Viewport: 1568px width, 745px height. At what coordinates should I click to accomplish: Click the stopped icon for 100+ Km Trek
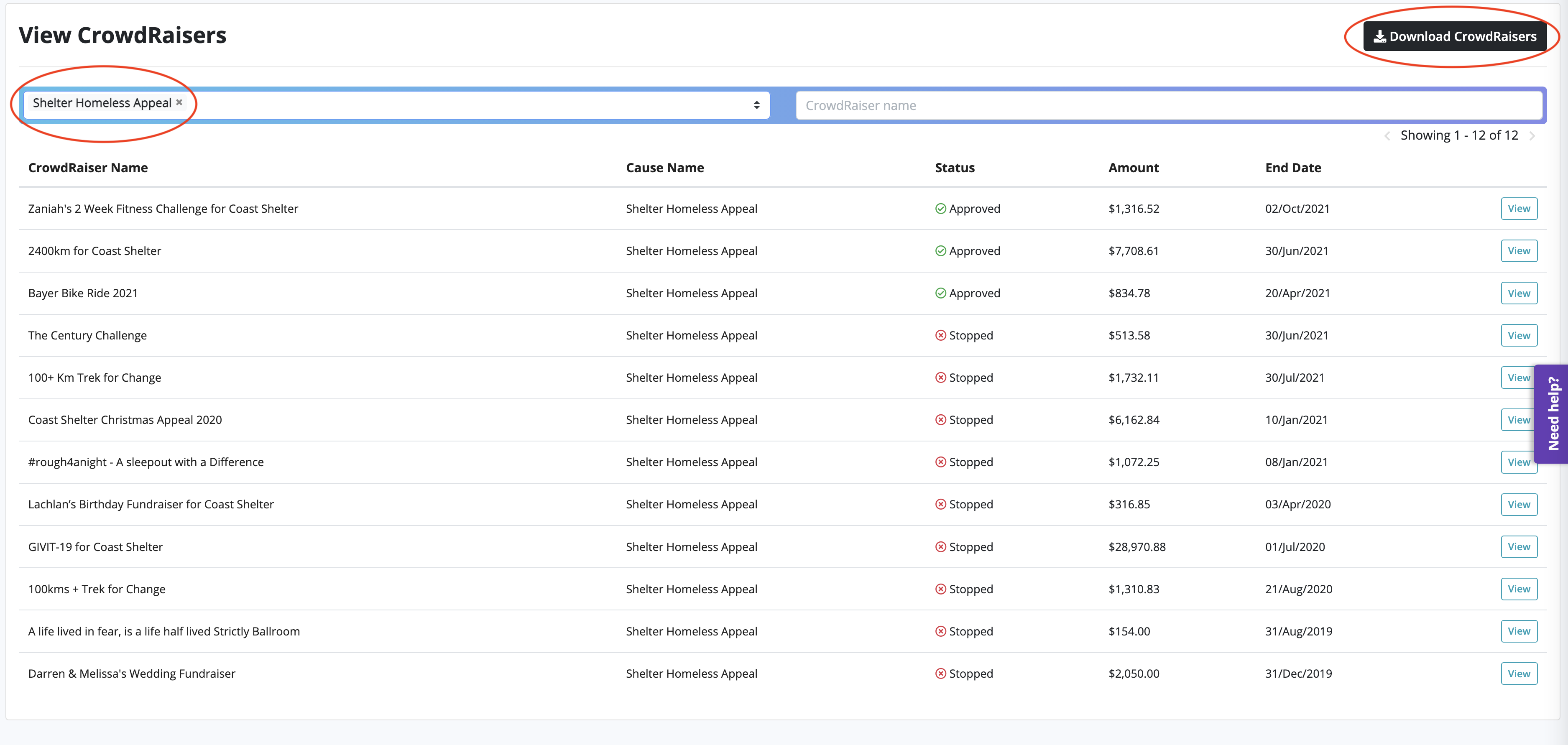(x=940, y=378)
